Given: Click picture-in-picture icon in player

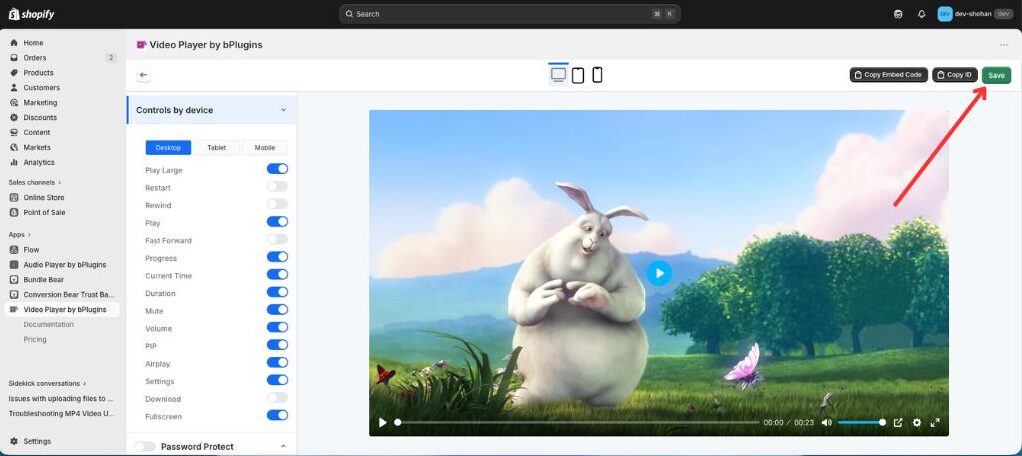Looking at the screenshot, I should coord(897,423).
